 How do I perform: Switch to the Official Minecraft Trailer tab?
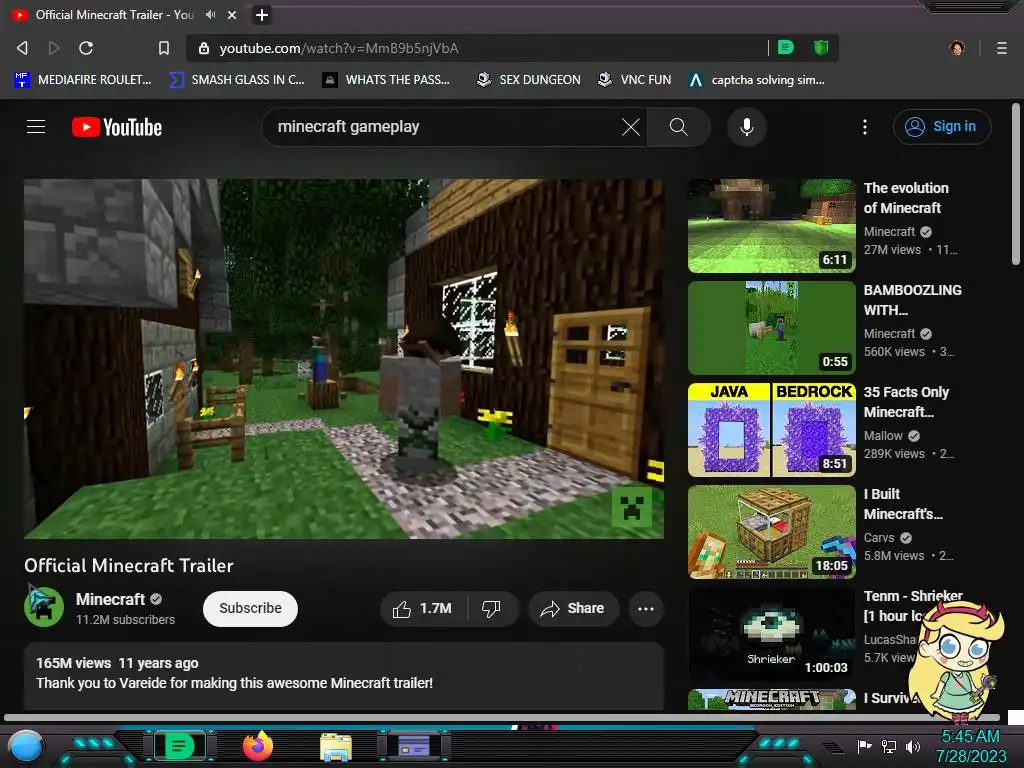[114, 14]
